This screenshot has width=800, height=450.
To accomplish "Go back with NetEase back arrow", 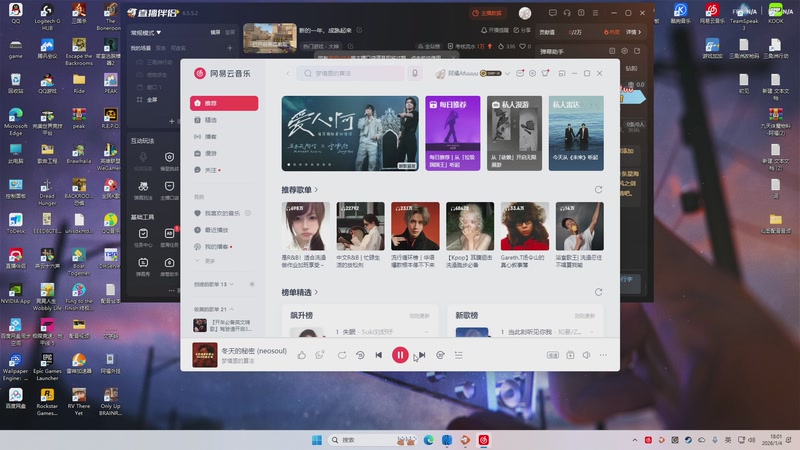I will 288,73.
